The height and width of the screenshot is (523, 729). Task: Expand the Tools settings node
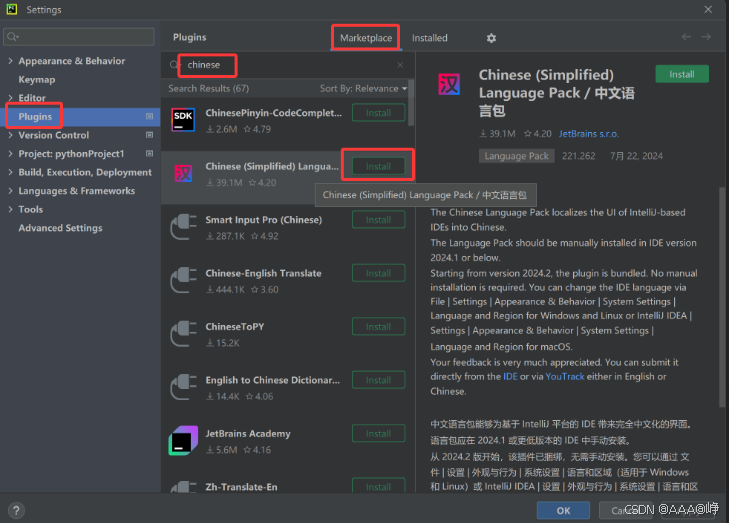point(10,210)
